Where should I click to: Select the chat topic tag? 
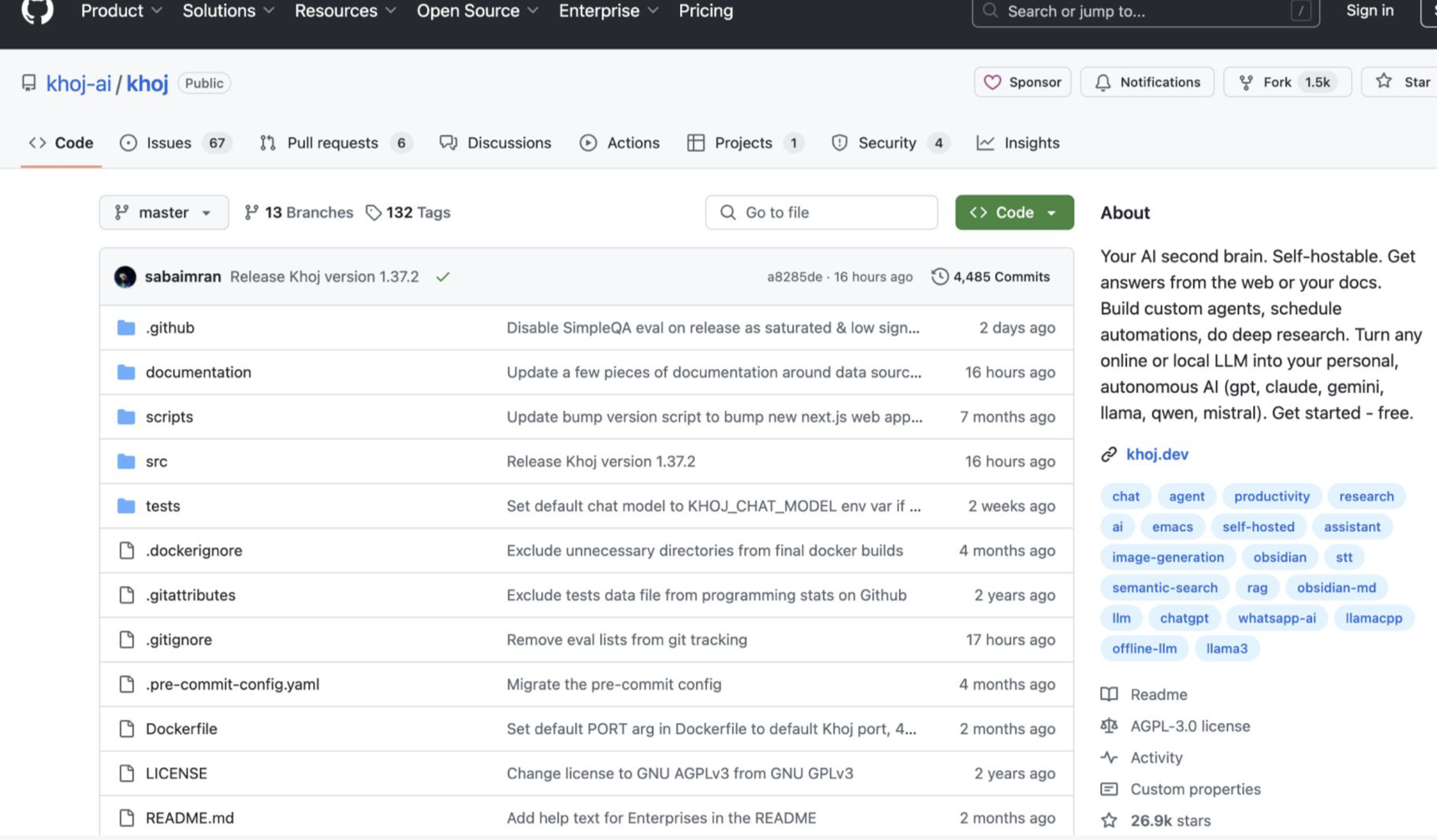(1125, 496)
